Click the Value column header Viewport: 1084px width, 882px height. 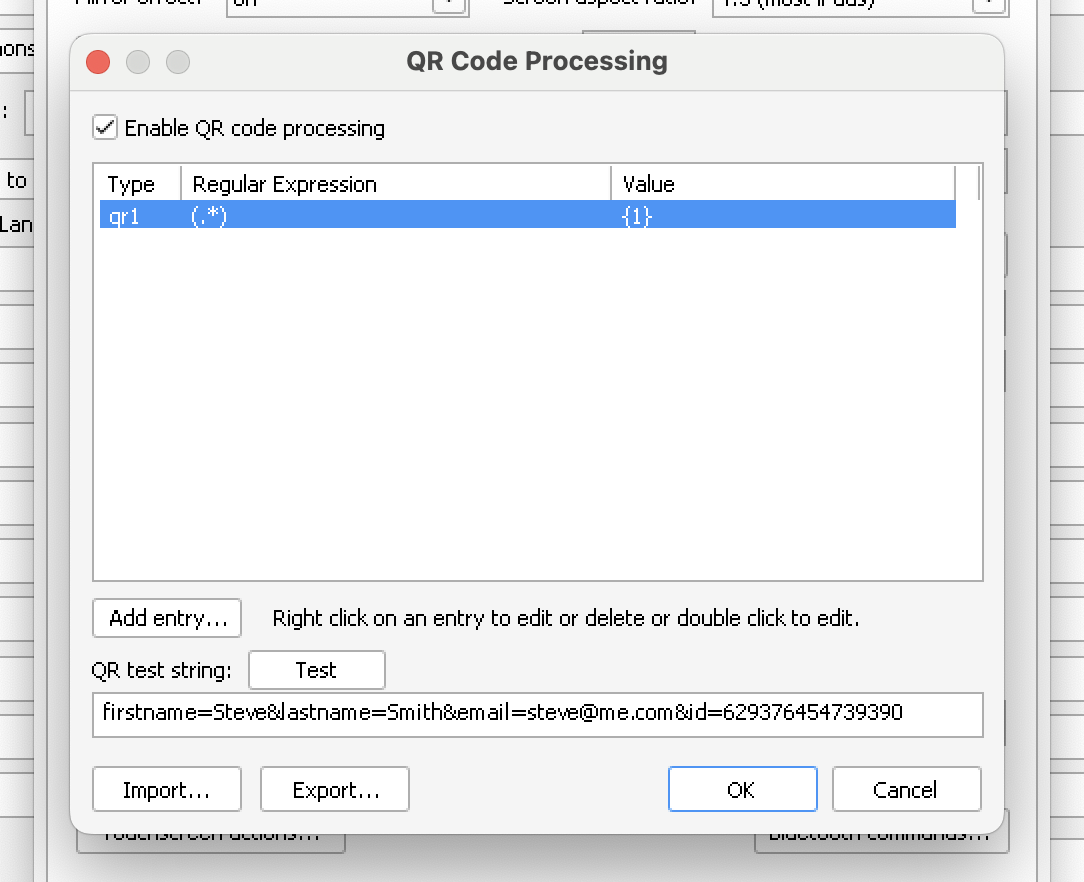(x=780, y=184)
